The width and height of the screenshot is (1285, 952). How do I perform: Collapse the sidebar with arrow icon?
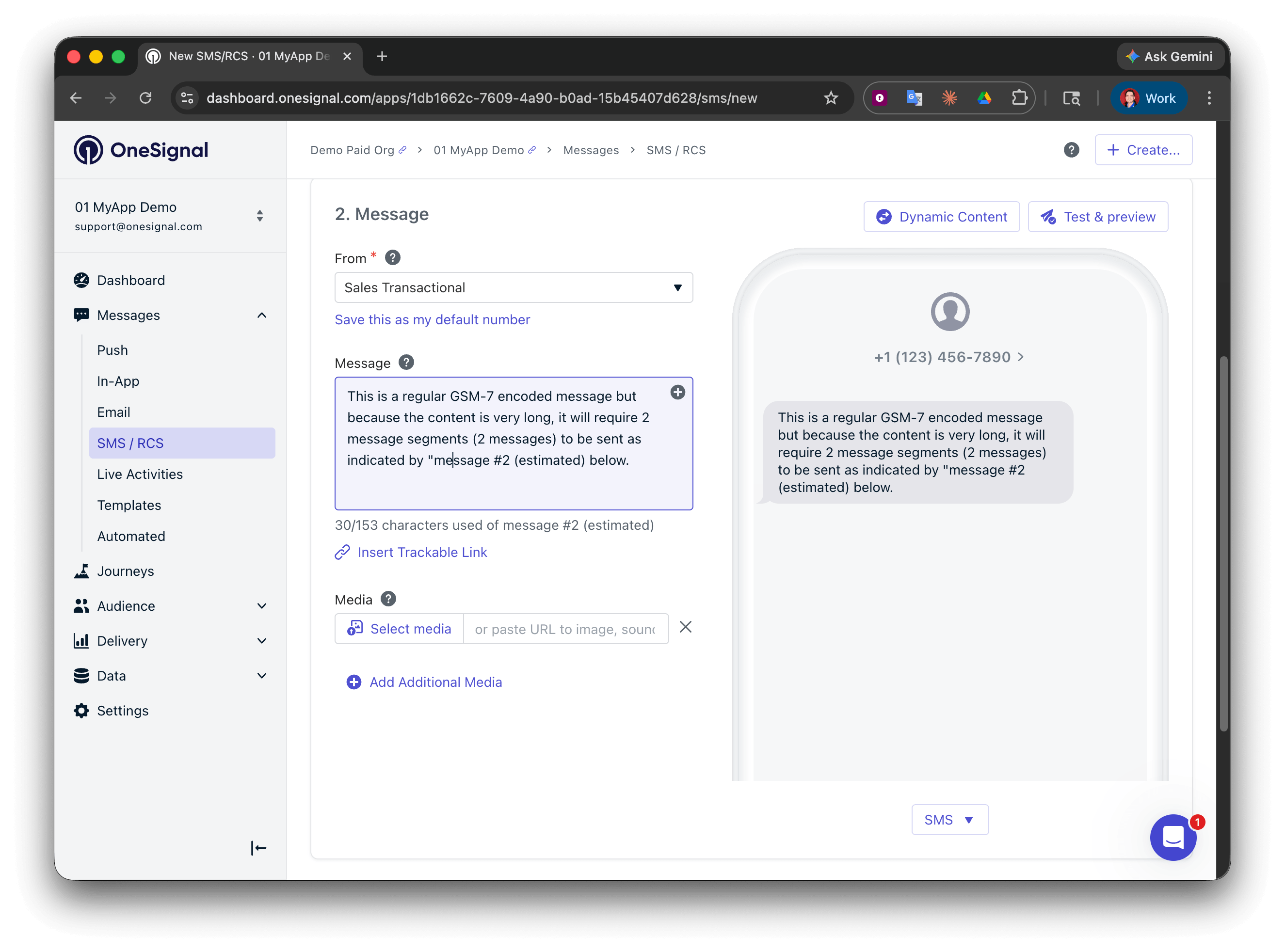(x=258, y=848)
